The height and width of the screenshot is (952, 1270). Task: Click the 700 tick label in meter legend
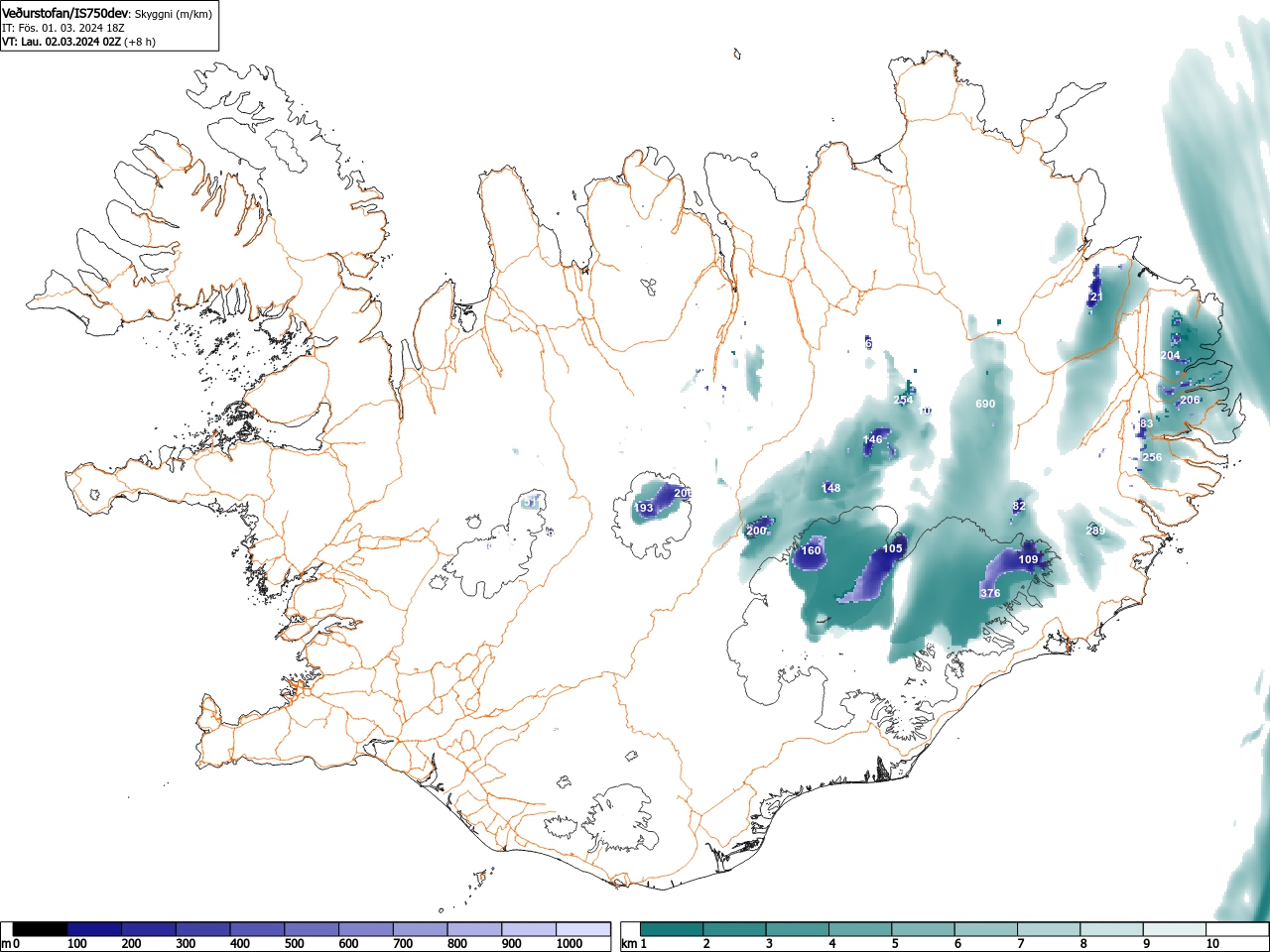tap(403, 944)
